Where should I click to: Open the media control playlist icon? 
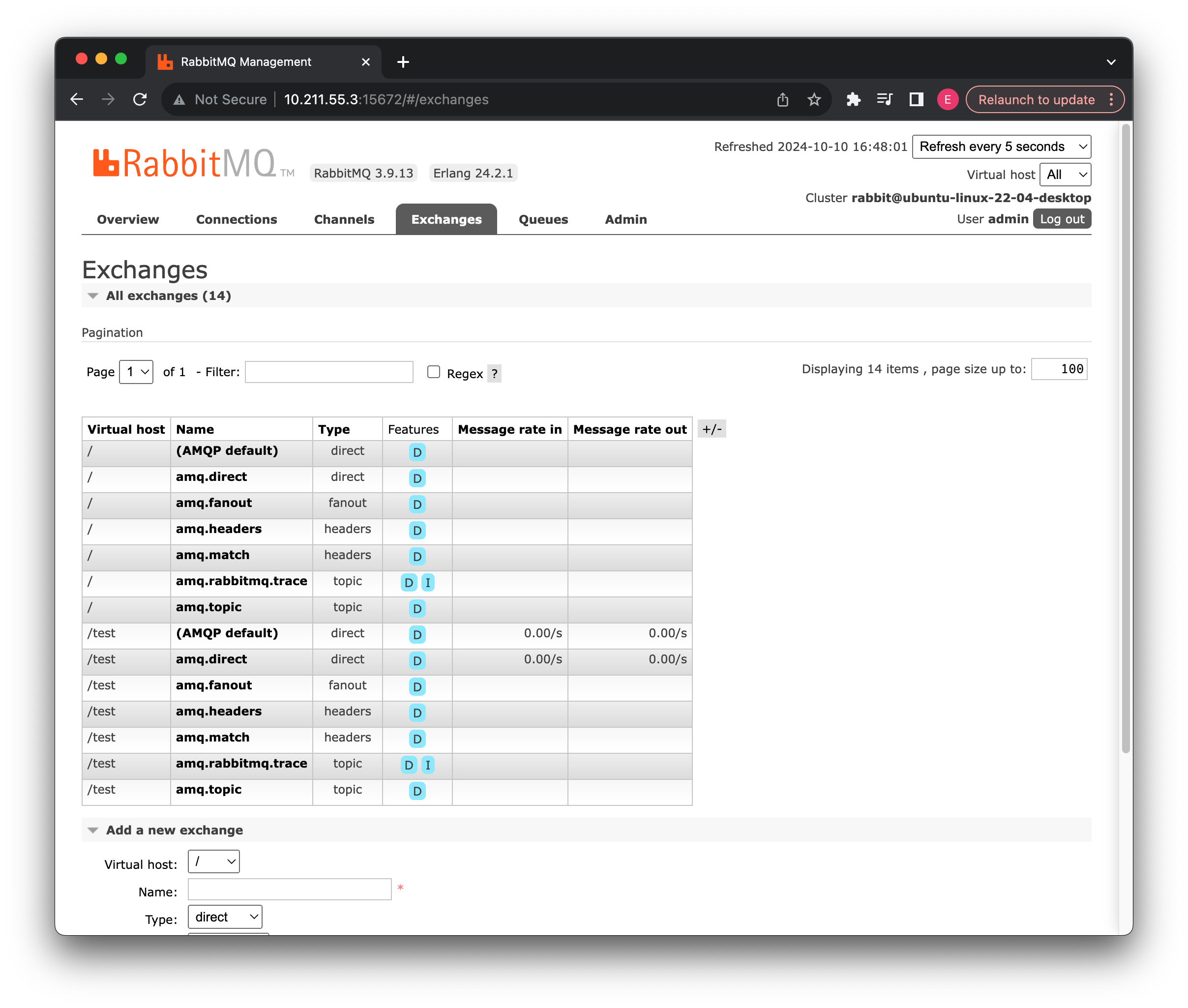pyautogui.click(x=884, y=99)
